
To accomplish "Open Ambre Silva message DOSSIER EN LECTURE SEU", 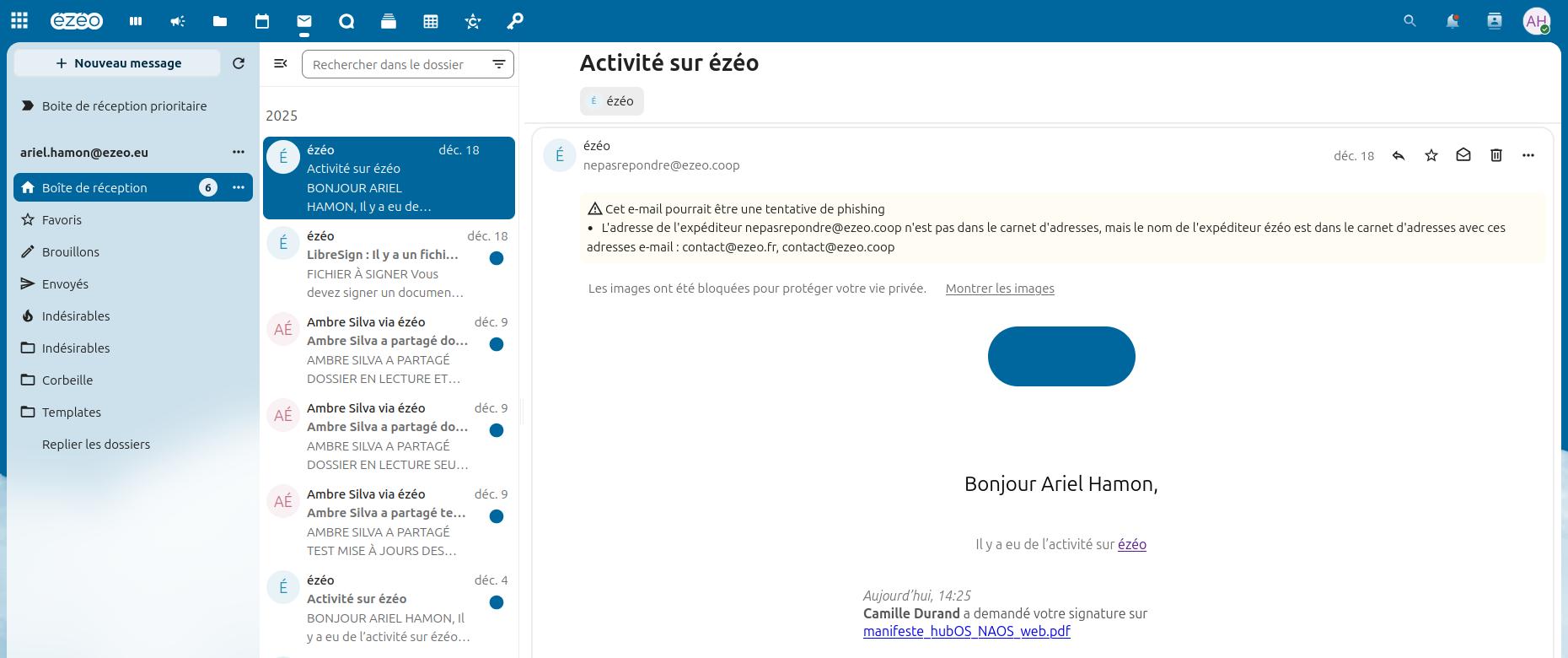I will pos(389,436).
